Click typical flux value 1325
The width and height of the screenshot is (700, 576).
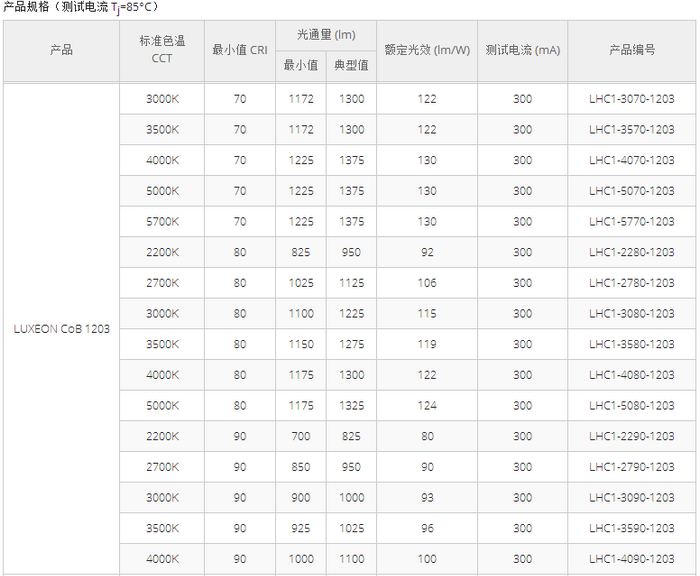click(351, 405)
